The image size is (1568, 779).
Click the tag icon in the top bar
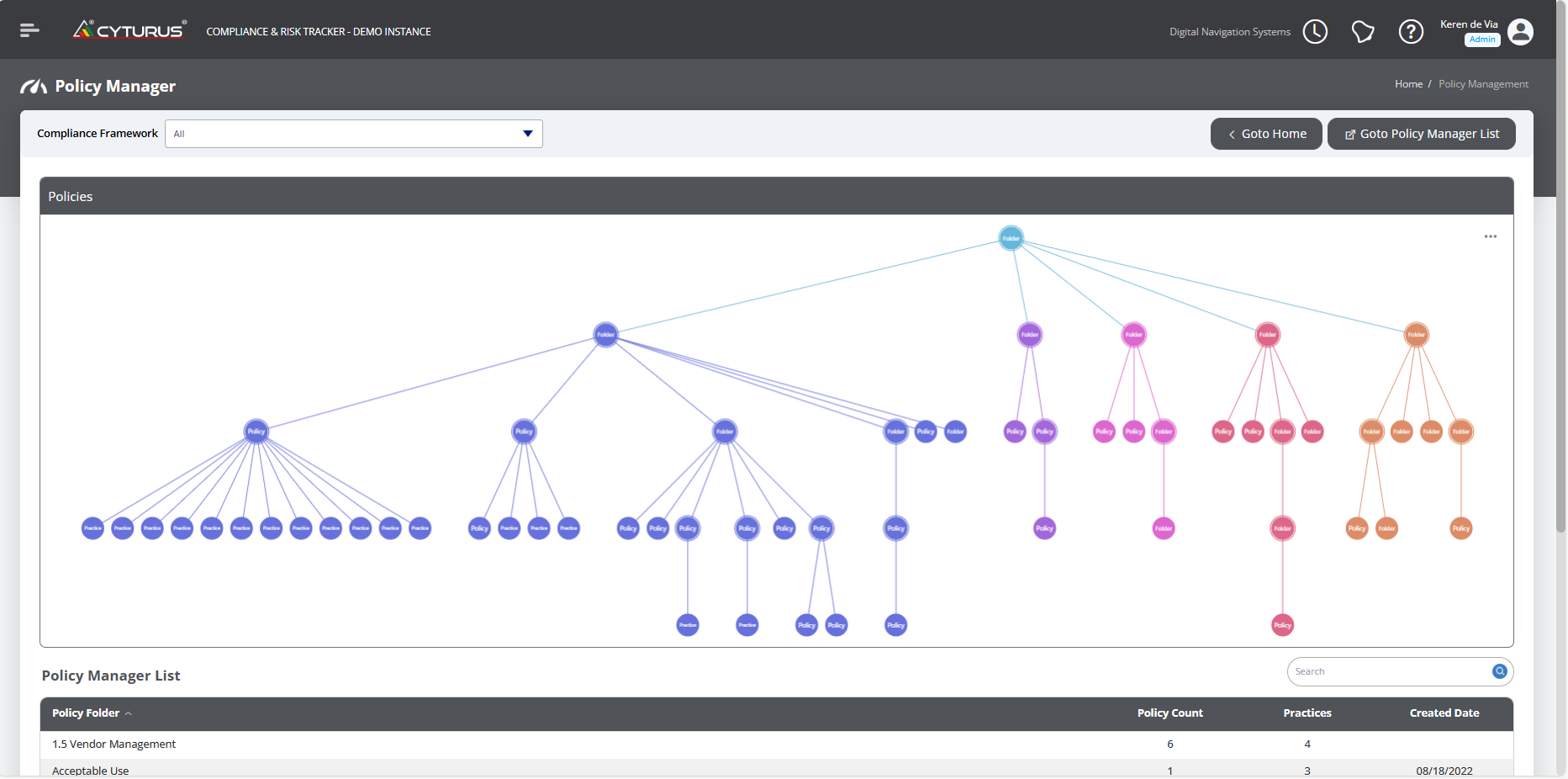click(x=1363, y=31)
